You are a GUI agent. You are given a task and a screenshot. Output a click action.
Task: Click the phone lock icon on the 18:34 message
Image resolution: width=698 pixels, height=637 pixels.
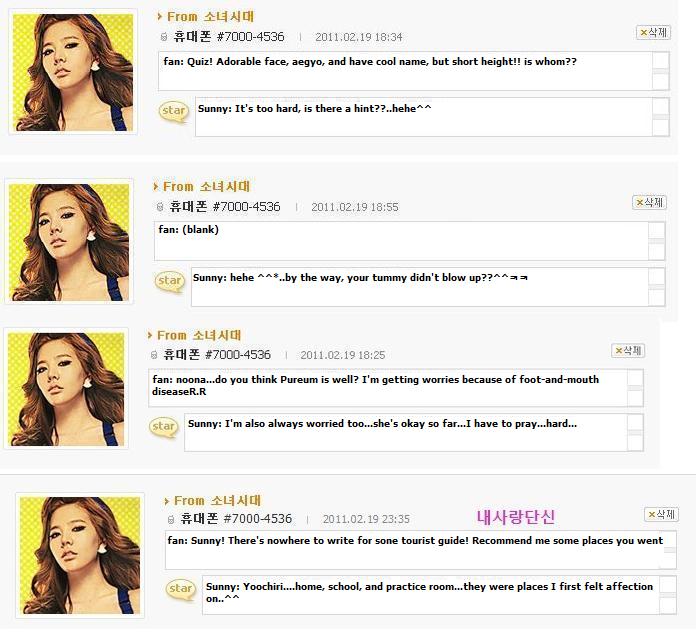click(x=163, y=37)
